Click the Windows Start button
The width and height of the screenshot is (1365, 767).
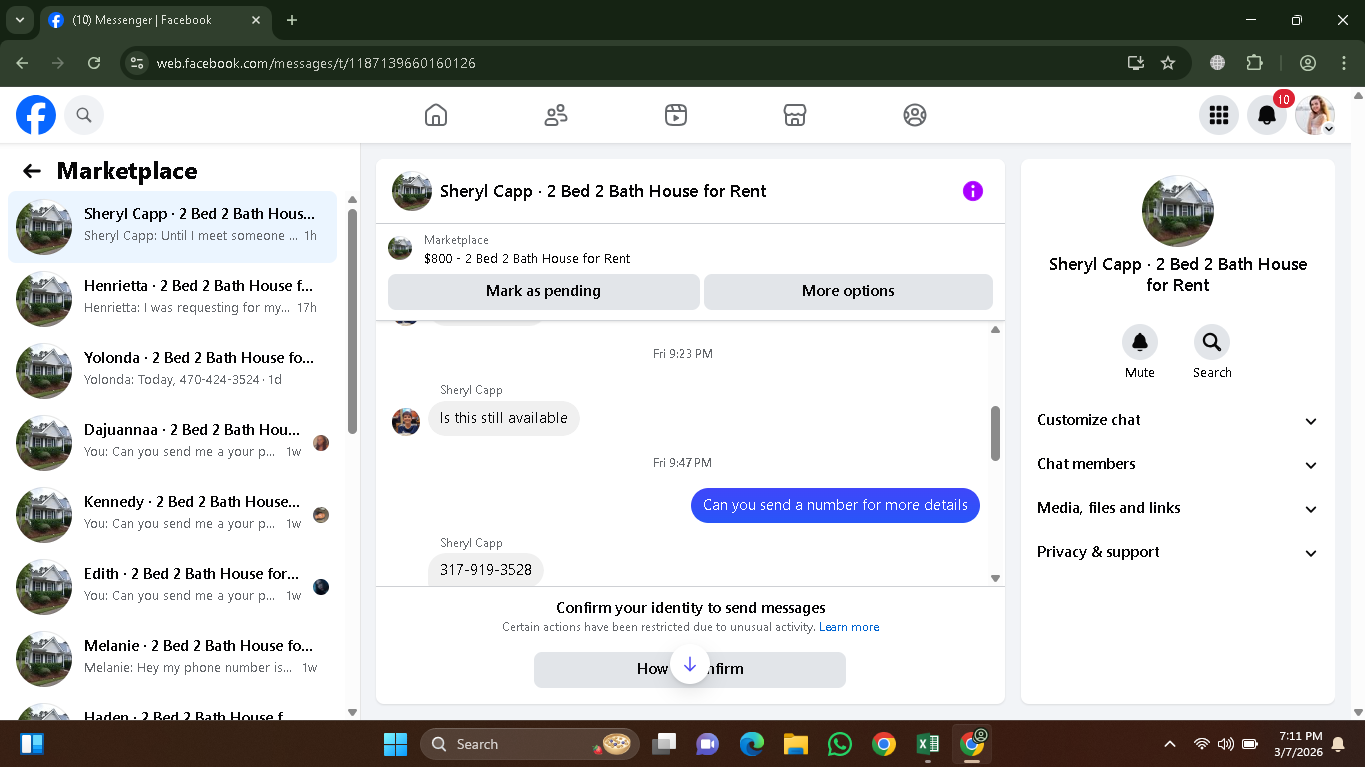tap(396, 744)
